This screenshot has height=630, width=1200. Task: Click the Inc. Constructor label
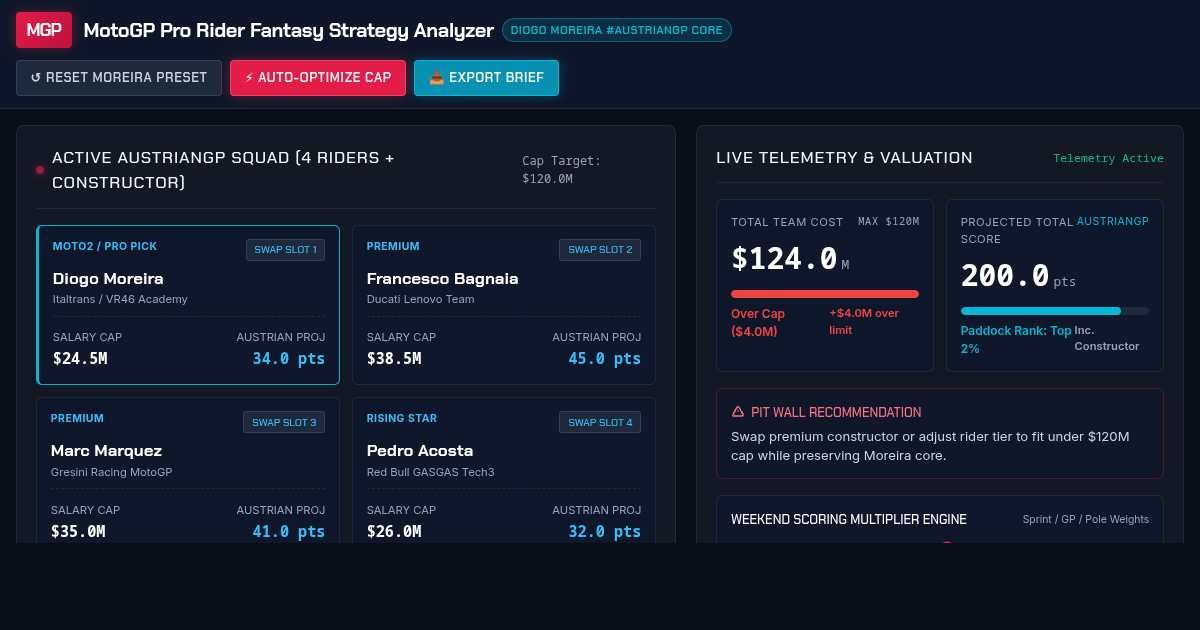coord(1107,338)
